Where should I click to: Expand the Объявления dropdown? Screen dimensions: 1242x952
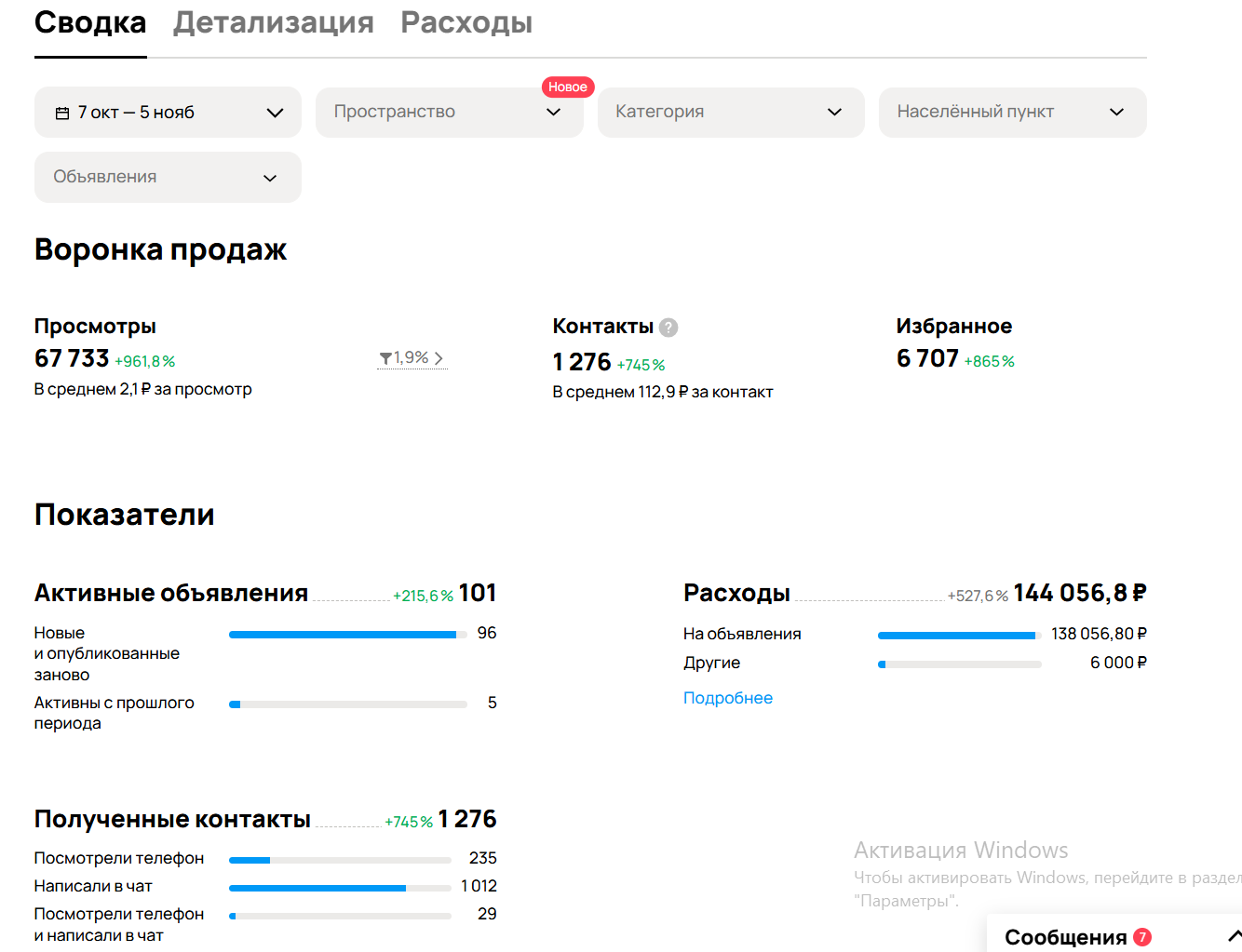tap(168, 177)
